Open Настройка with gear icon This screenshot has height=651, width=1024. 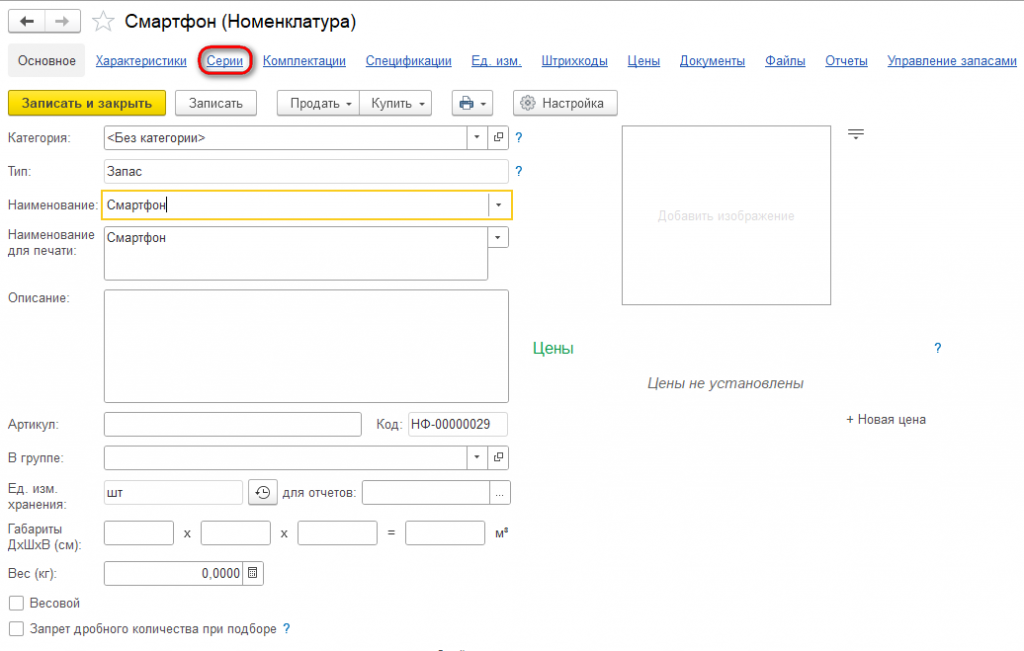coord(565,103)
